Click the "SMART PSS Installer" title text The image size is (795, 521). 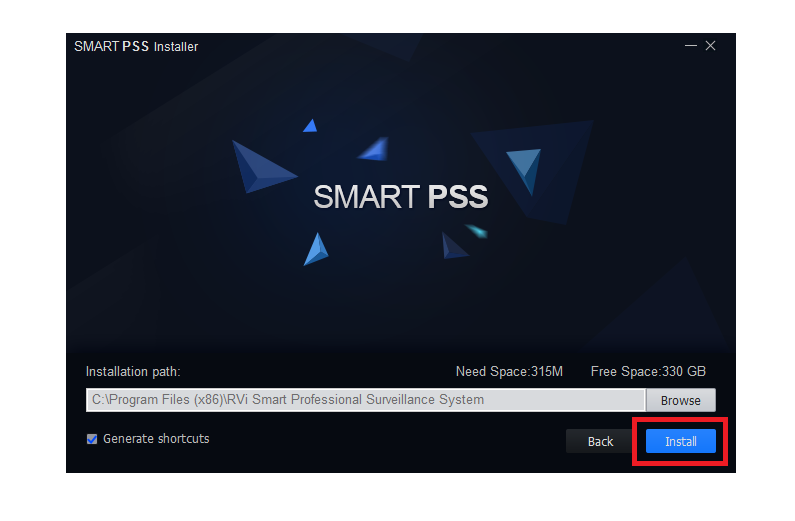[136, 47]
